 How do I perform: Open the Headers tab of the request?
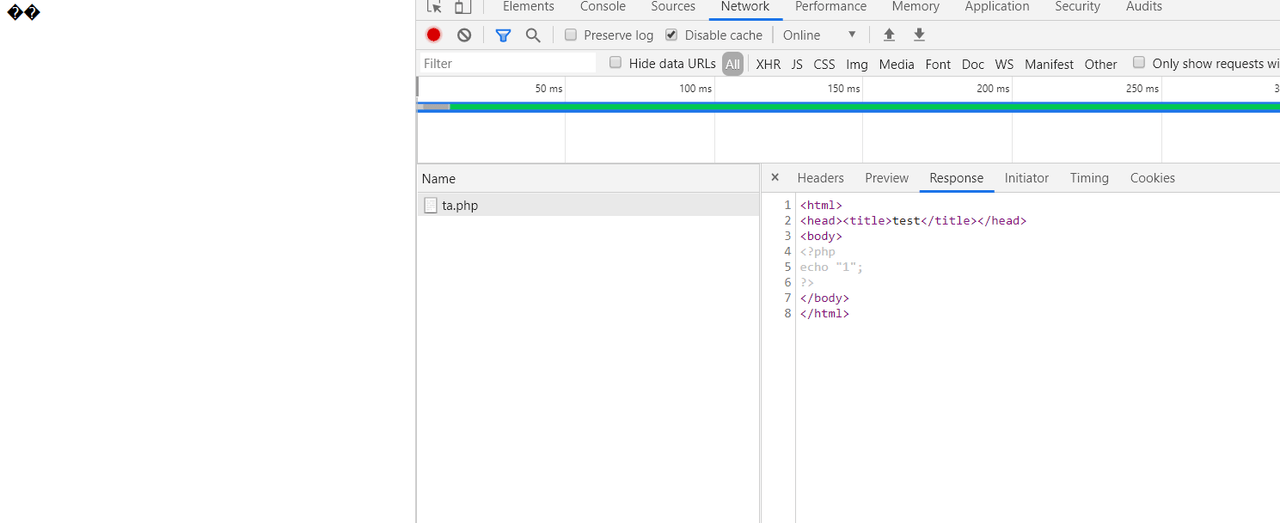coord(820,178)
